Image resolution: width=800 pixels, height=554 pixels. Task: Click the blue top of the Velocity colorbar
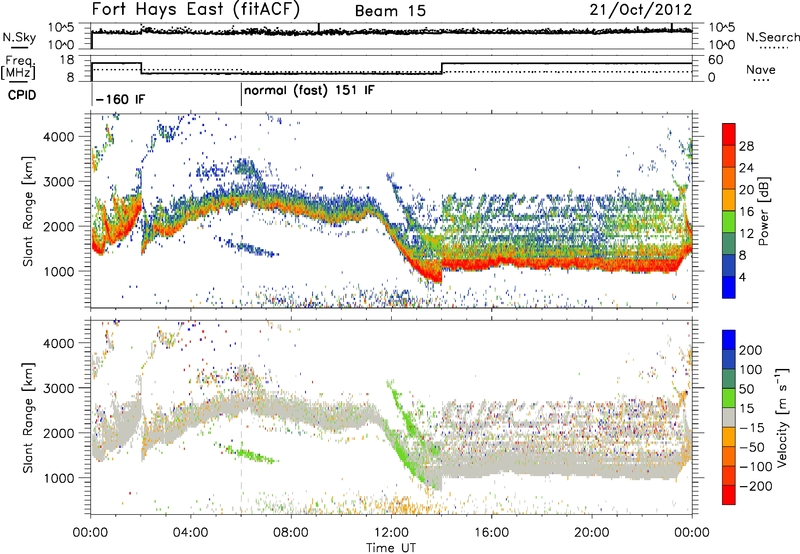pyautogui.click(x=729, y=340)
